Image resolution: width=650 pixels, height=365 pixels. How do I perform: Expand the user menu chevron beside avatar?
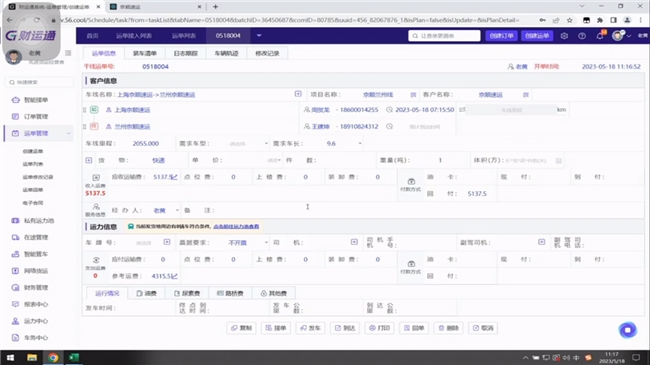[629, 36]
